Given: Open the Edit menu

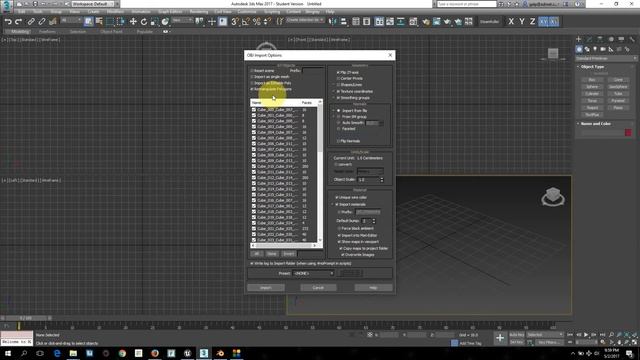Looking at the screenshot, I should pos(21,12).
